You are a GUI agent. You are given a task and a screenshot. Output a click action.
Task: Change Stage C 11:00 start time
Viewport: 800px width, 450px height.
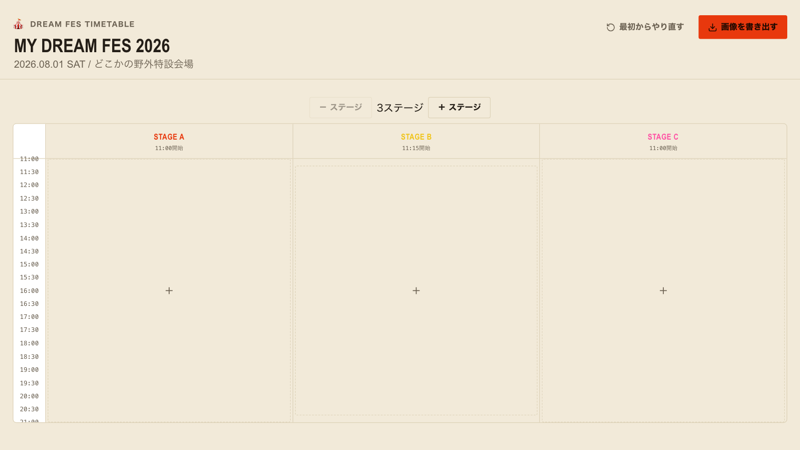click(663, 148)
